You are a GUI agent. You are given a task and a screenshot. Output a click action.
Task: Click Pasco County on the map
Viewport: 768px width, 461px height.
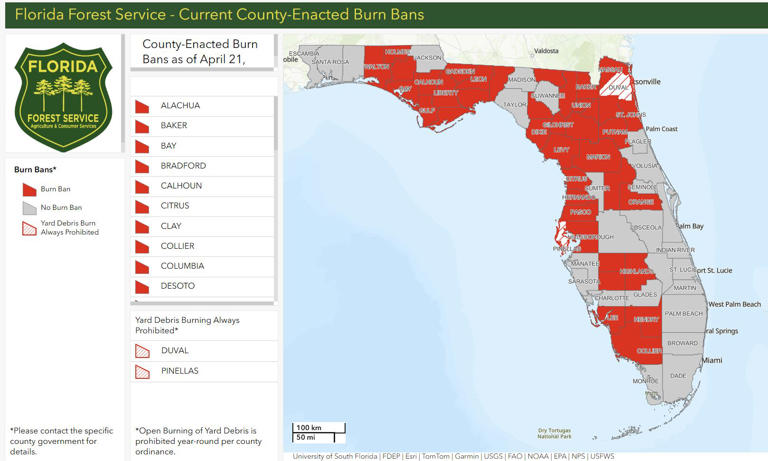(x=580, y=212)
